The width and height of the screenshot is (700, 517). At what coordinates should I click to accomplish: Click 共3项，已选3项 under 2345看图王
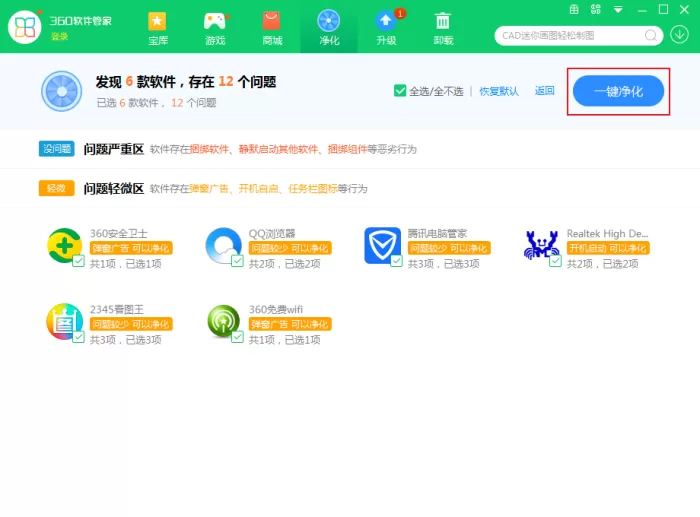tap(125, 340)
